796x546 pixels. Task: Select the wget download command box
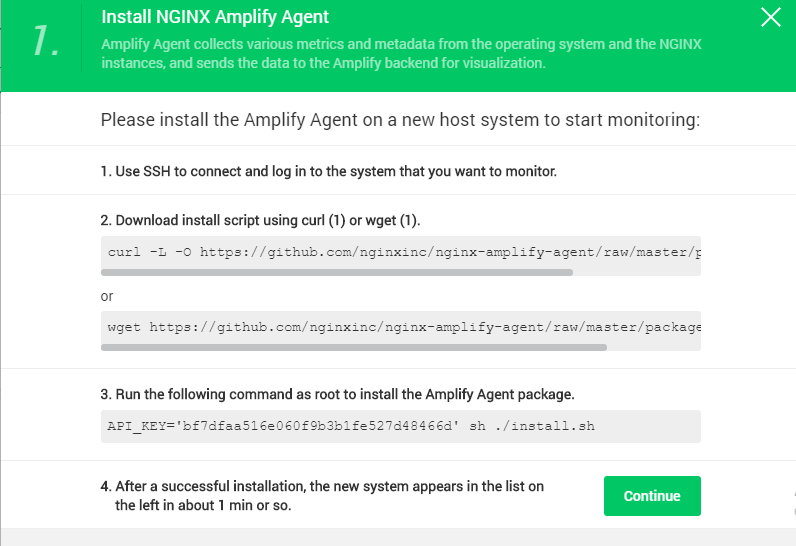click(x=401, y=327)
